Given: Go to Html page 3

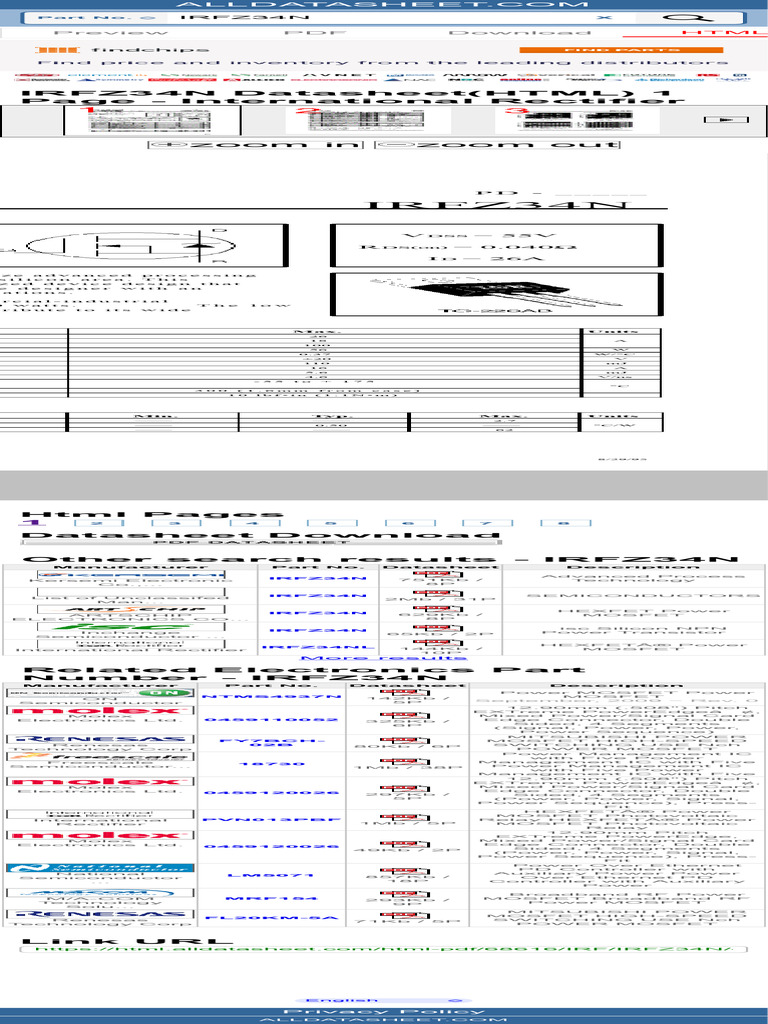Looking at the screenshot, I should 176,523.
